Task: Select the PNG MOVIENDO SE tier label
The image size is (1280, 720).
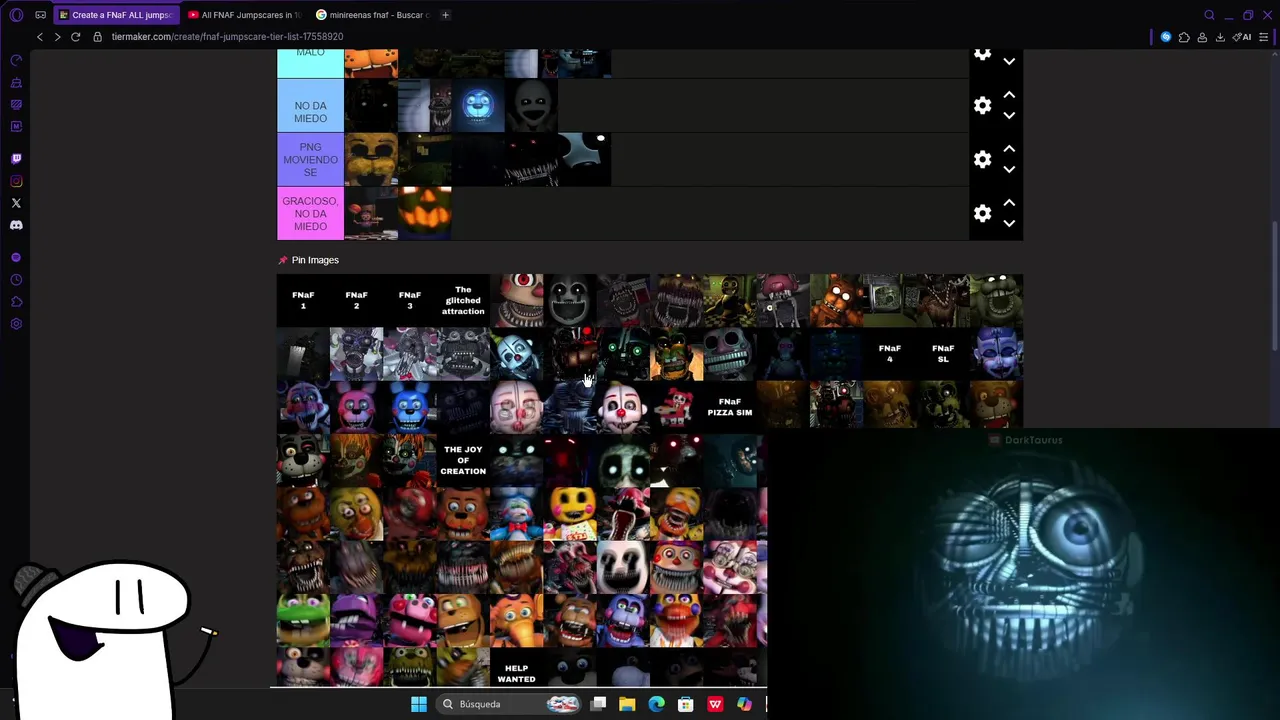Action: (310, 159)
